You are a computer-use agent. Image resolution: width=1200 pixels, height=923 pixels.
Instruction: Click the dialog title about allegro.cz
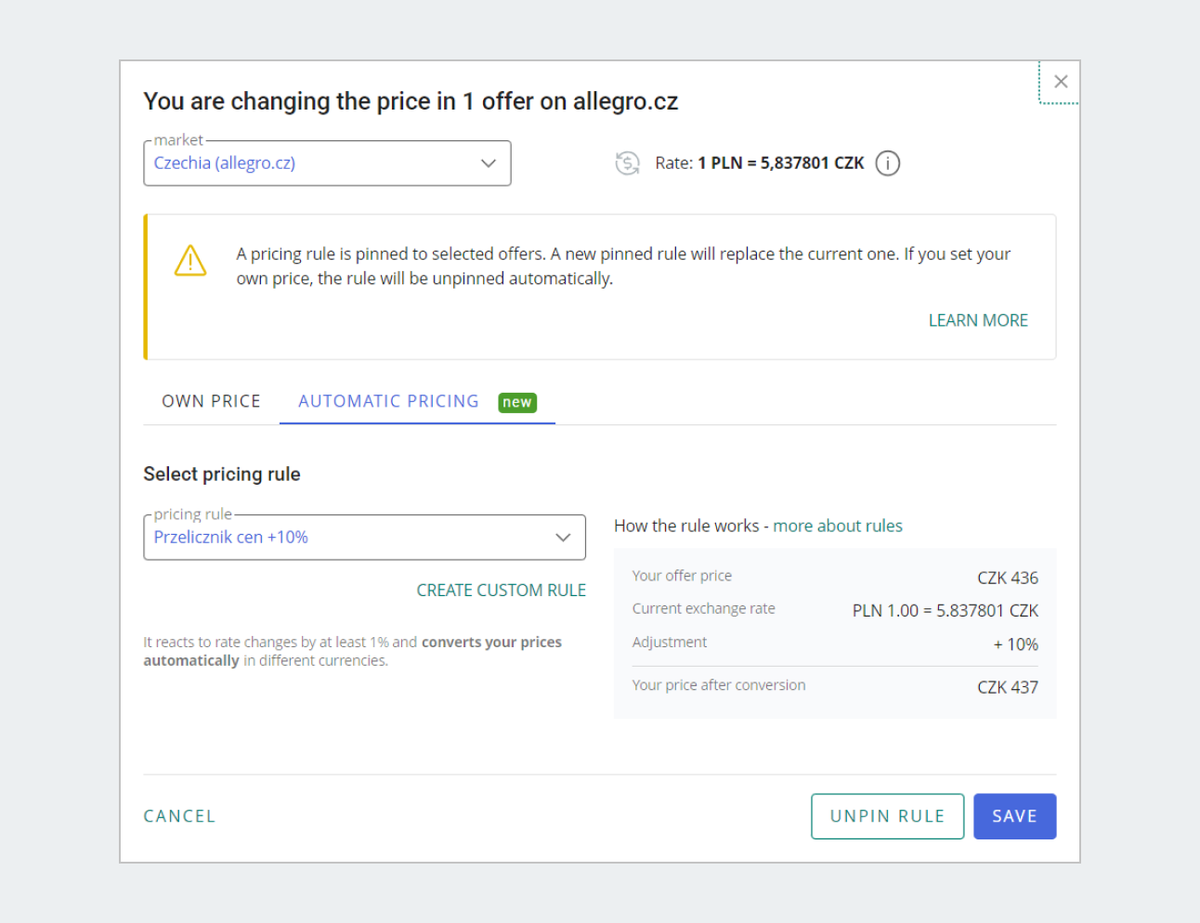[x=411, y=101]
